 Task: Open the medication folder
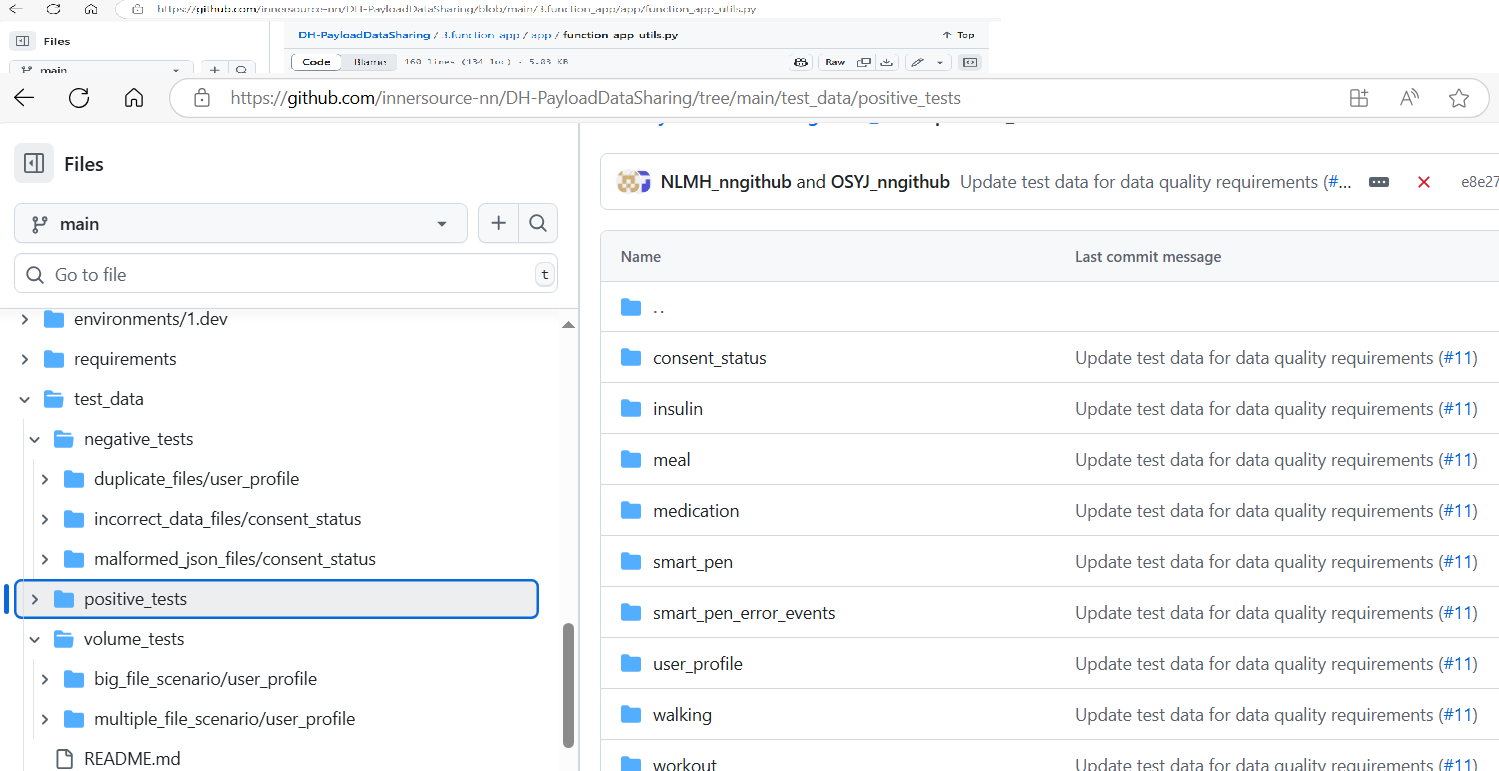click(x=696, y=511)
